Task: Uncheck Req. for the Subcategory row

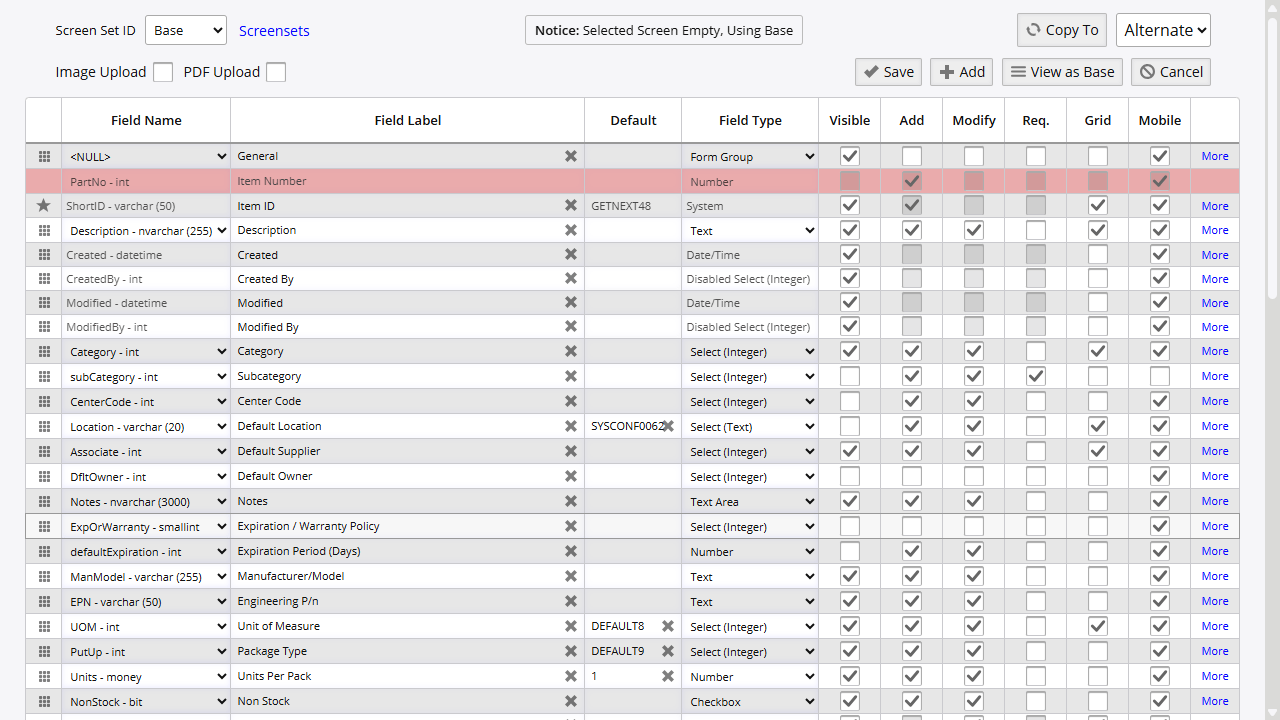Action: 1036,377
